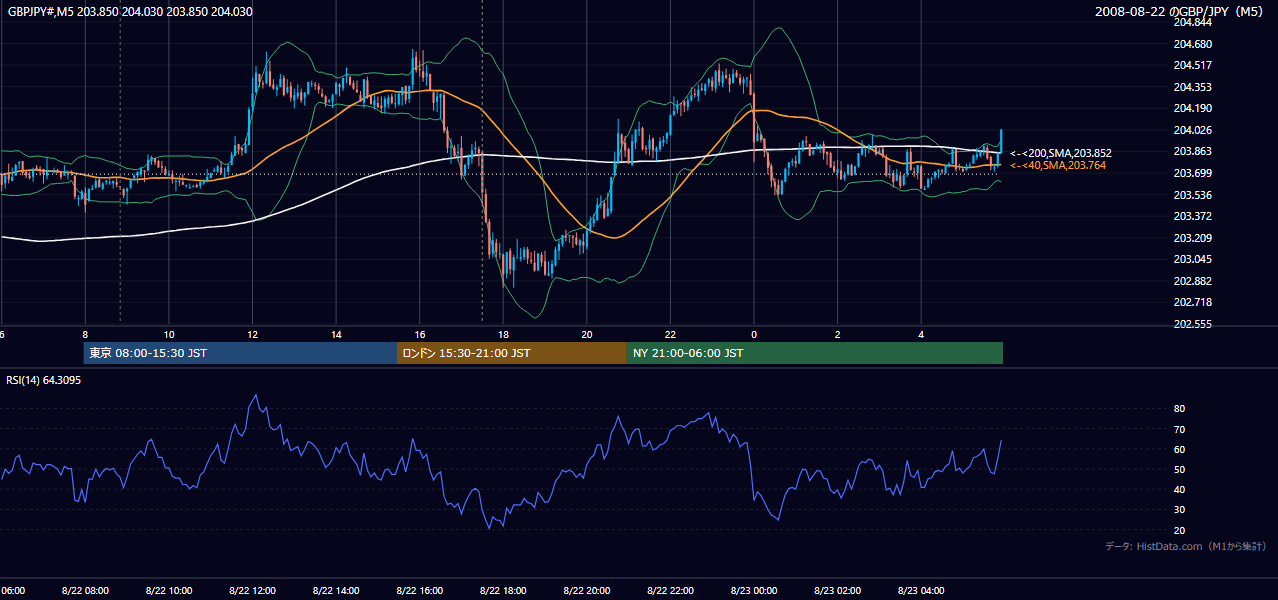Click hour label 14 under price chart
The image size is (1278, 600).
(337, 335)
